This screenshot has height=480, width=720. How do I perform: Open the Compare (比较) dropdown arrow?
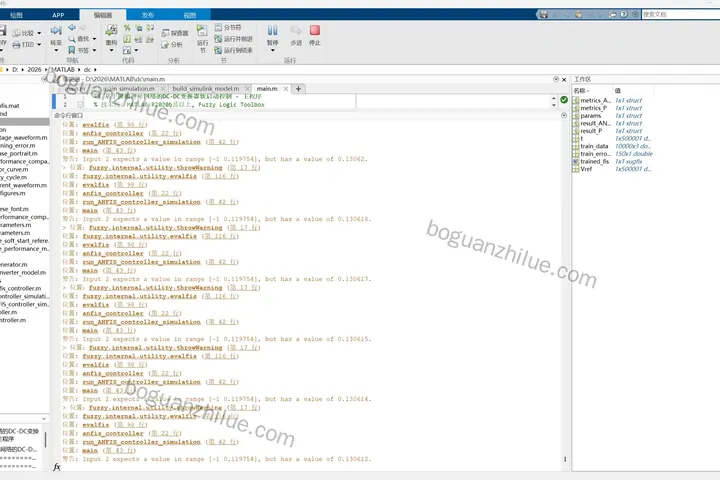(x=39, y=33)
